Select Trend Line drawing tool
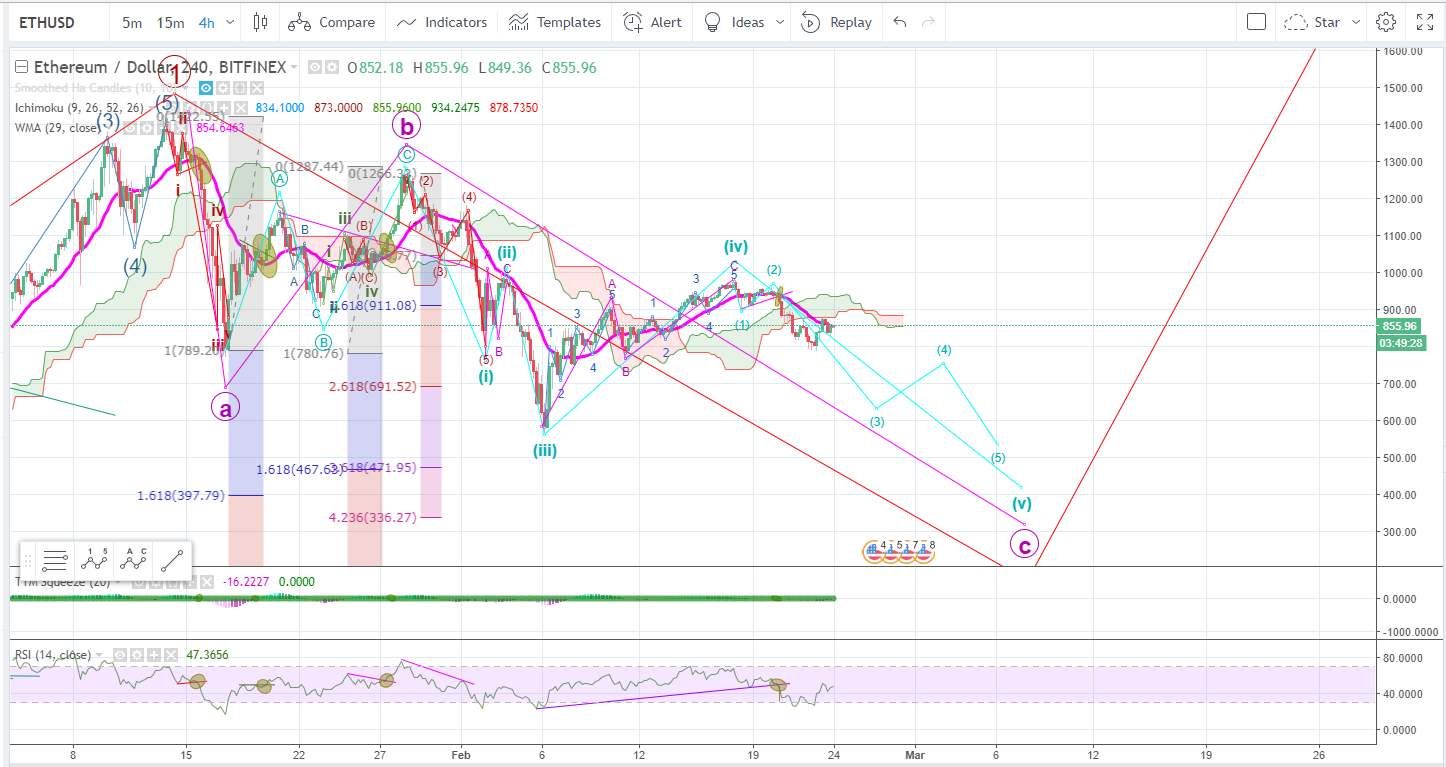This screenshot has width=1446, height=767. pyautogui.click(x=172, y=559)
